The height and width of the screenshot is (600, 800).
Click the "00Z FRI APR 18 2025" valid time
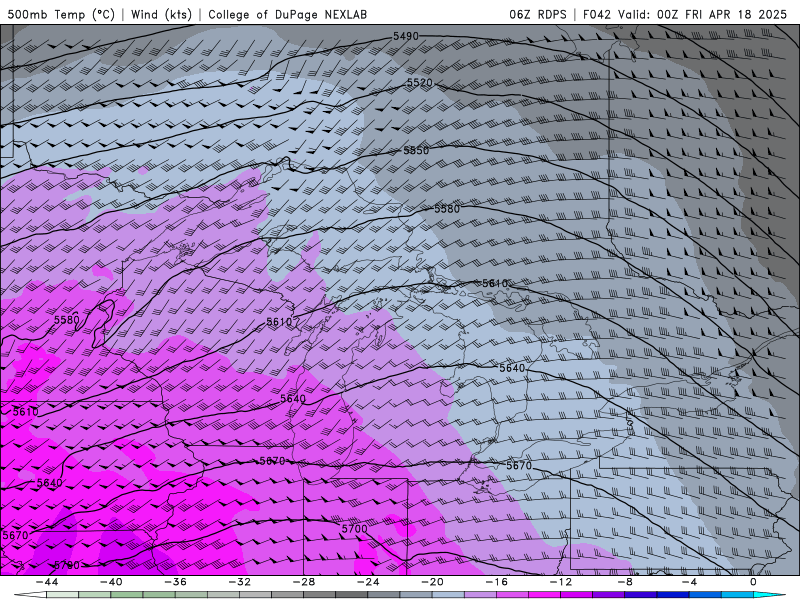click(x=722, y=14)
